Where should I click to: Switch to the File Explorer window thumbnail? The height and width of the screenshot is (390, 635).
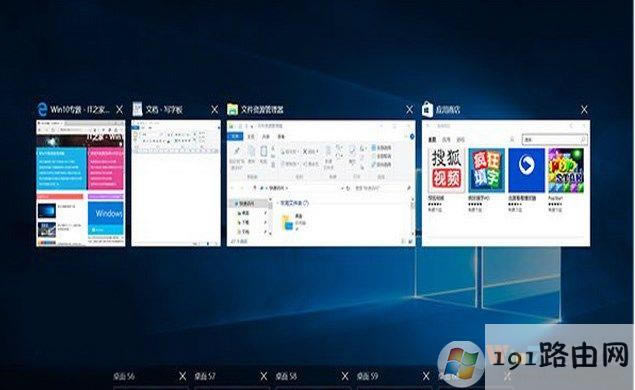[321, 183]
